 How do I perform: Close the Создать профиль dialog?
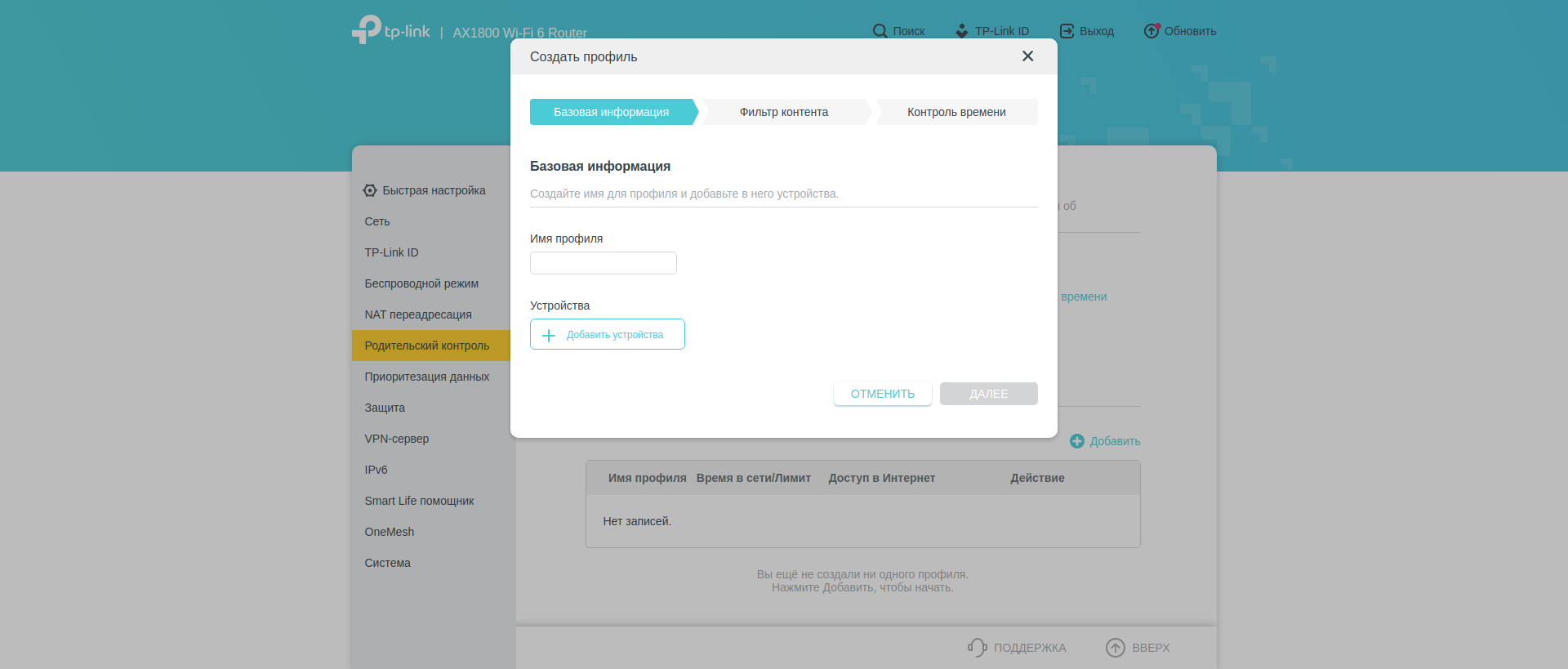click(1027, 56)
